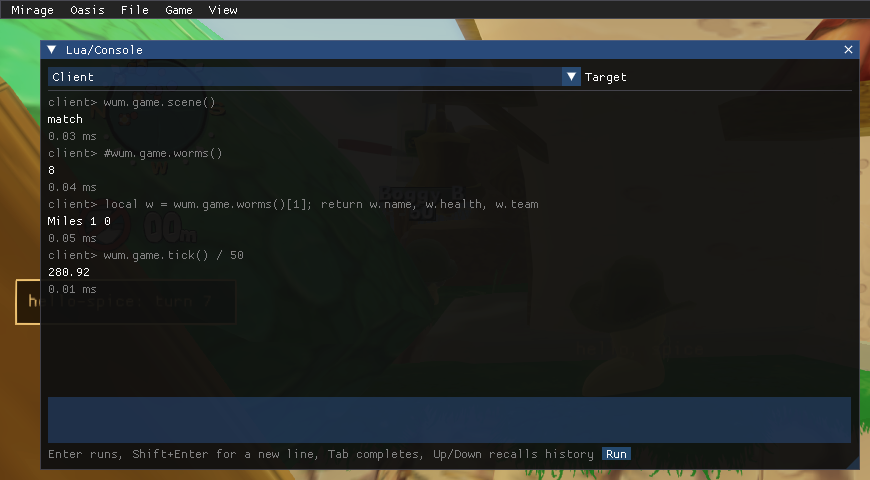Click the '0.01 ms' timing line
This screenshot has height=480, width=870.
72,289
